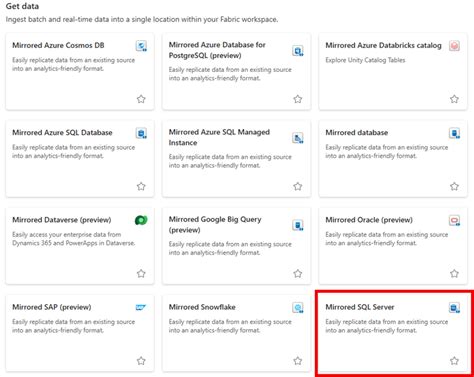Select Mirrored Azure Database for PostgreSQL title
The height and width of the screenshot is (377, 474).
pos(217,50)
